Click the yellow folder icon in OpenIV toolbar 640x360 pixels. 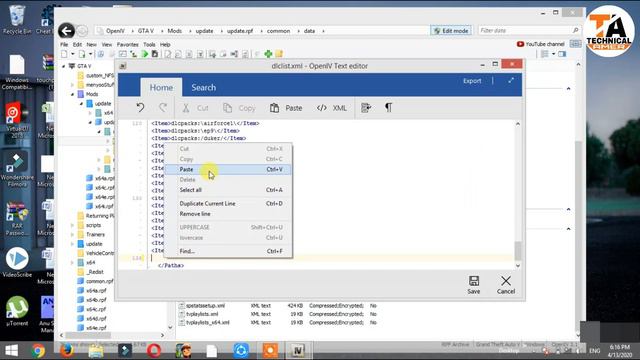coord(279,54)
